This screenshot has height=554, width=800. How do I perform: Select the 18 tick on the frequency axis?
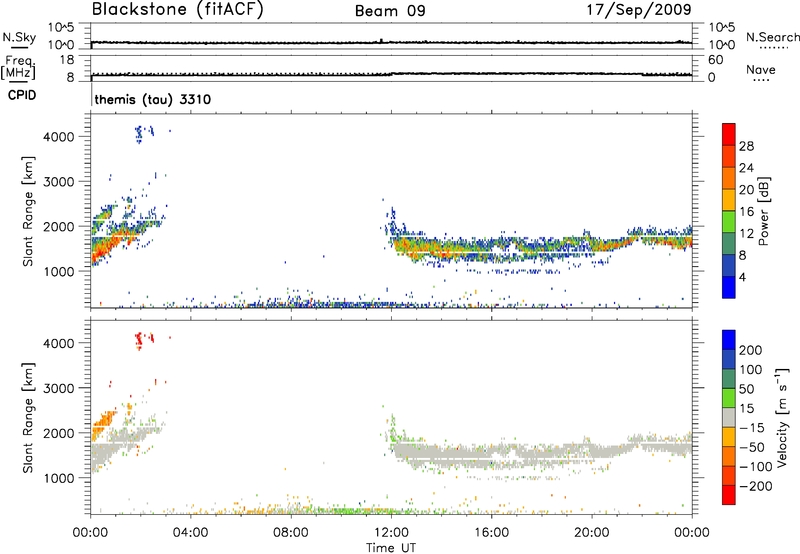point(67,60)
